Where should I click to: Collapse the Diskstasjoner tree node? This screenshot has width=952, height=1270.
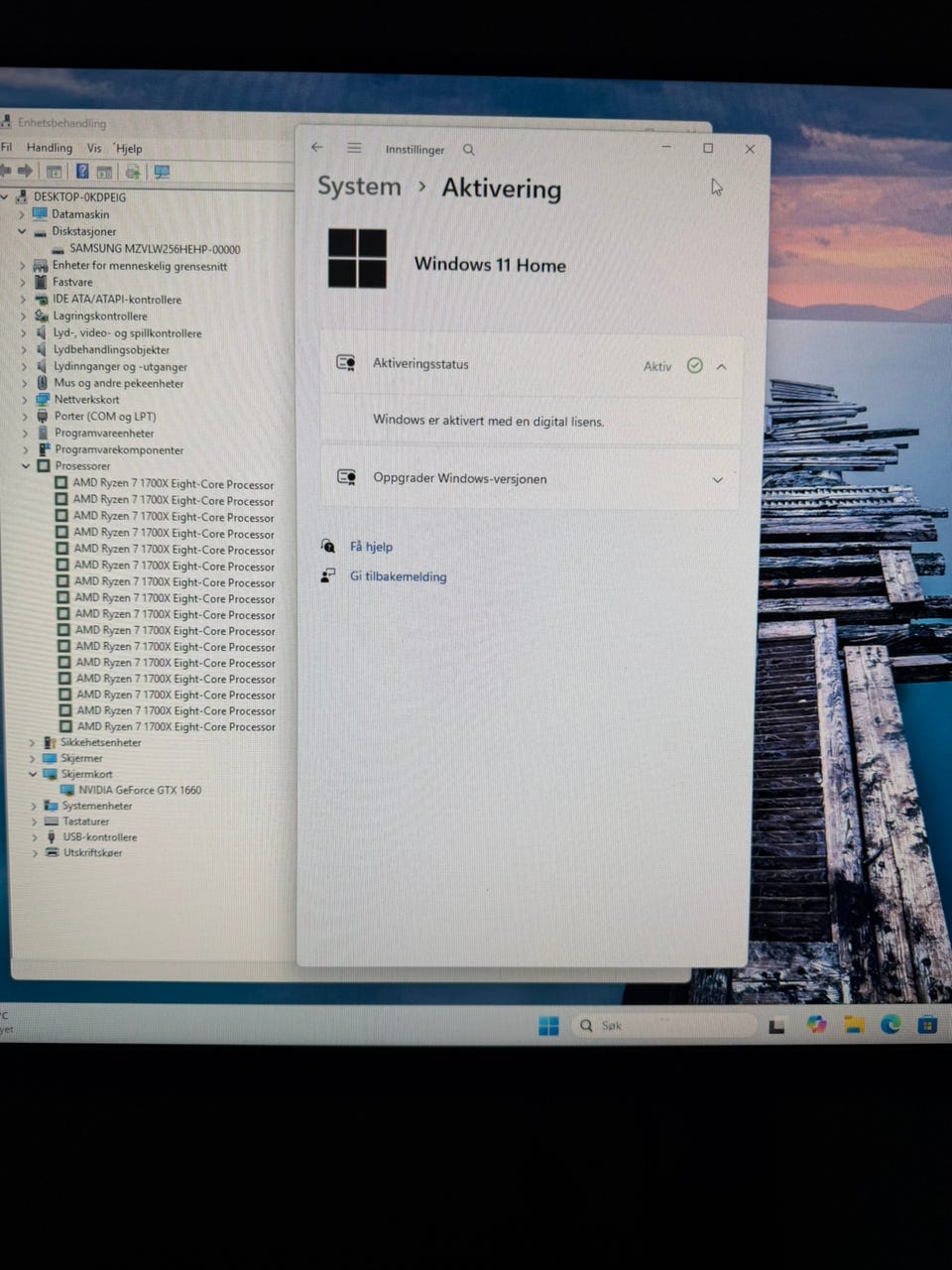pos(22,231)
